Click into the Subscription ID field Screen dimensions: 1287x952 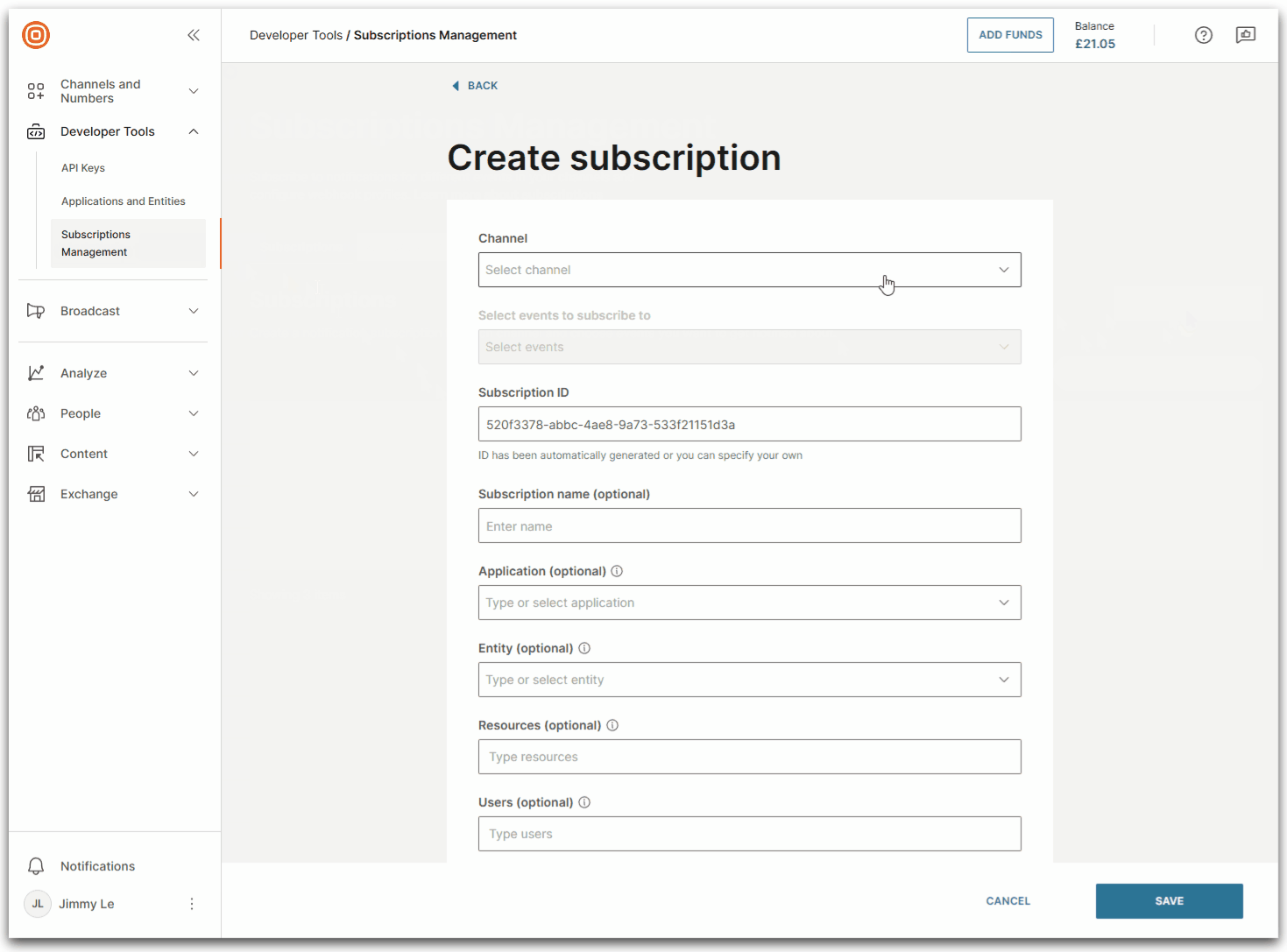point(750,424)
